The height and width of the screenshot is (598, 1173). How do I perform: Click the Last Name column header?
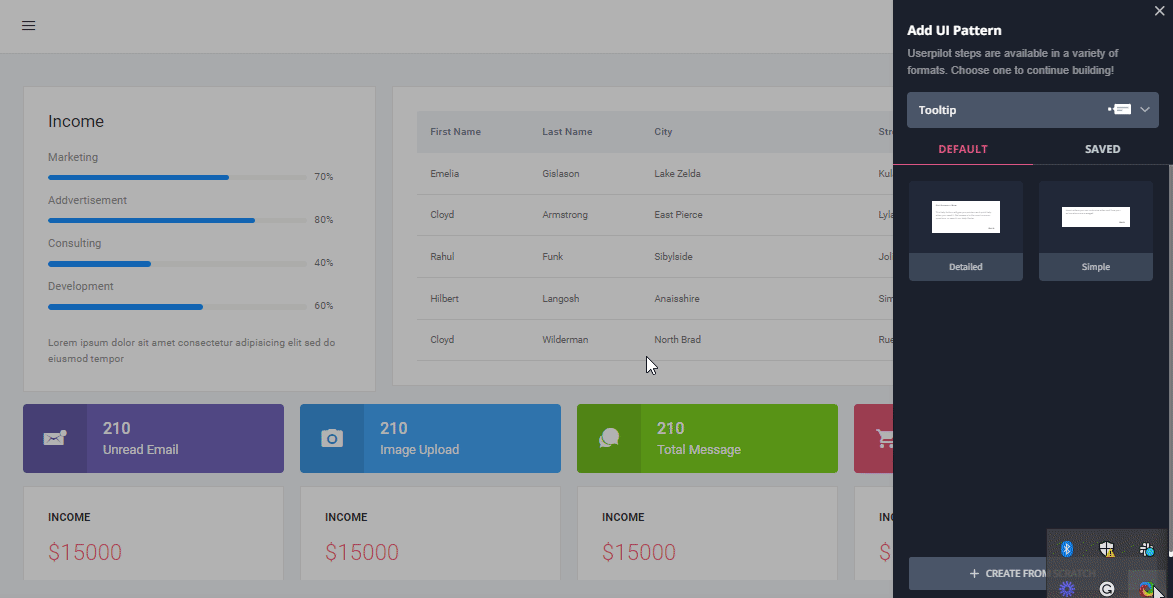[x=567, y=132]
